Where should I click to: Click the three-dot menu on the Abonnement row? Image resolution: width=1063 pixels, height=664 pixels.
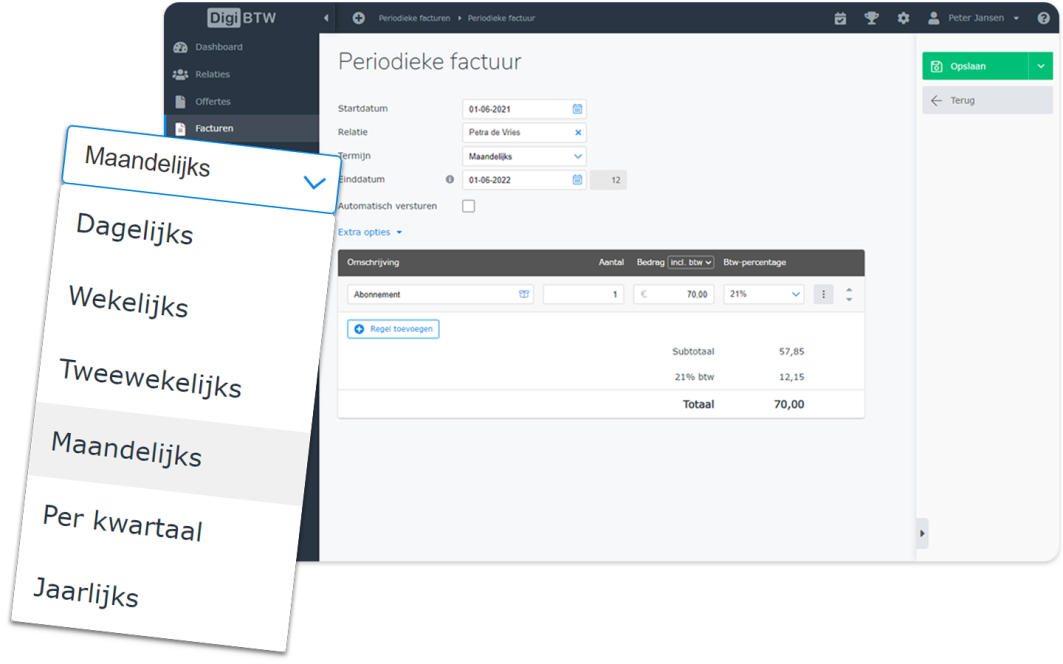coord(823,294)
